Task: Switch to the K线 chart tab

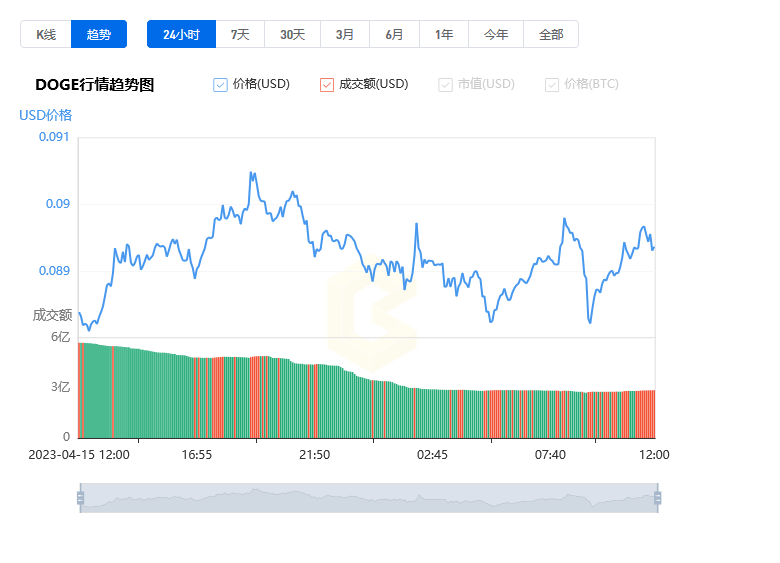Action: (46, 34)
